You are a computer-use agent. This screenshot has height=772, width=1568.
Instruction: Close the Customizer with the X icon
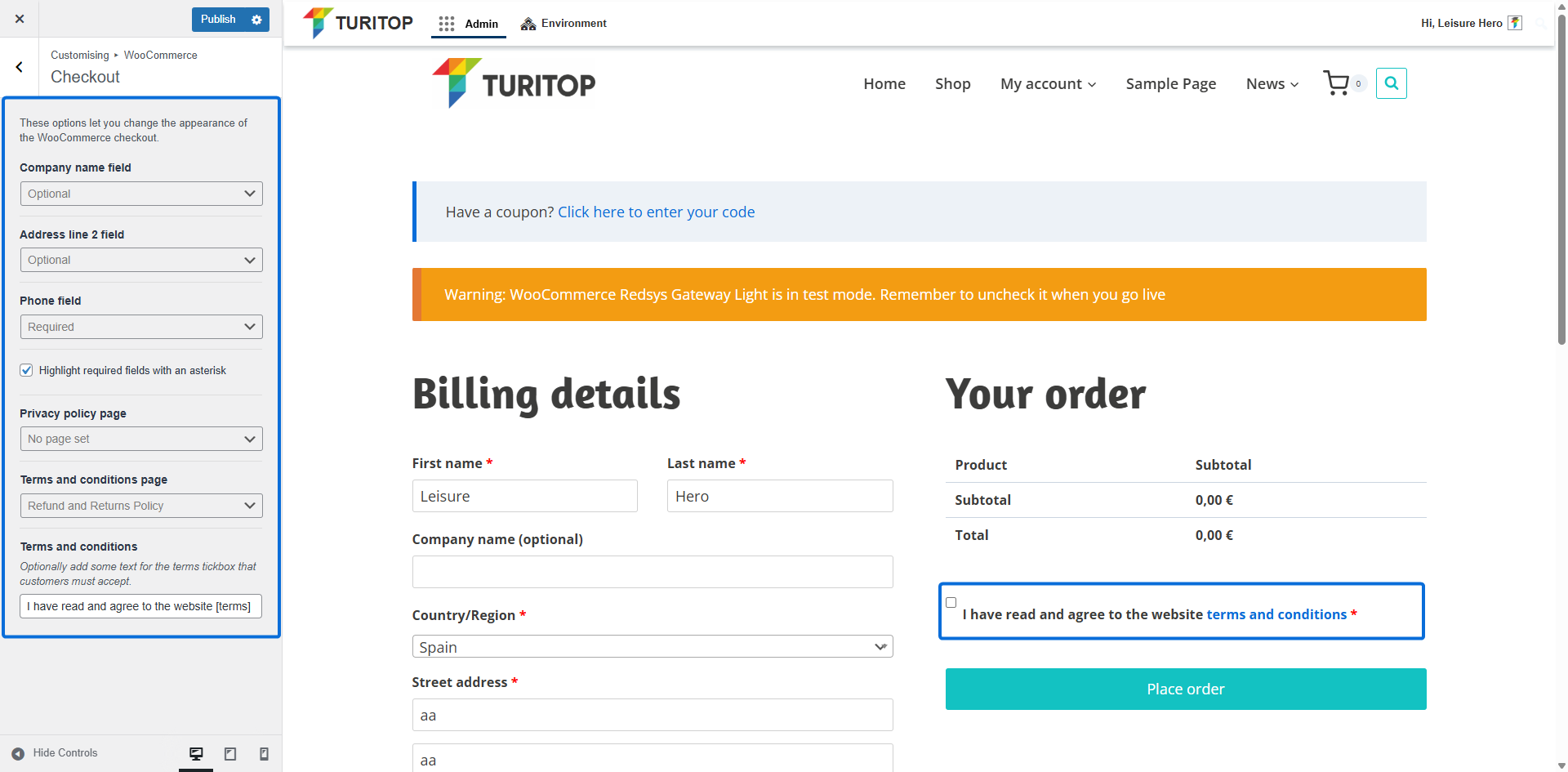(x=20, y=19)
